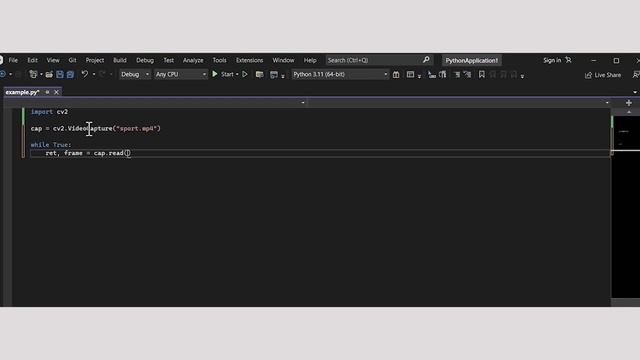This screenshot has width=640, height=360.
Task: Expand the Start button dropdown arrow
Action: click(x=237, y=74)
